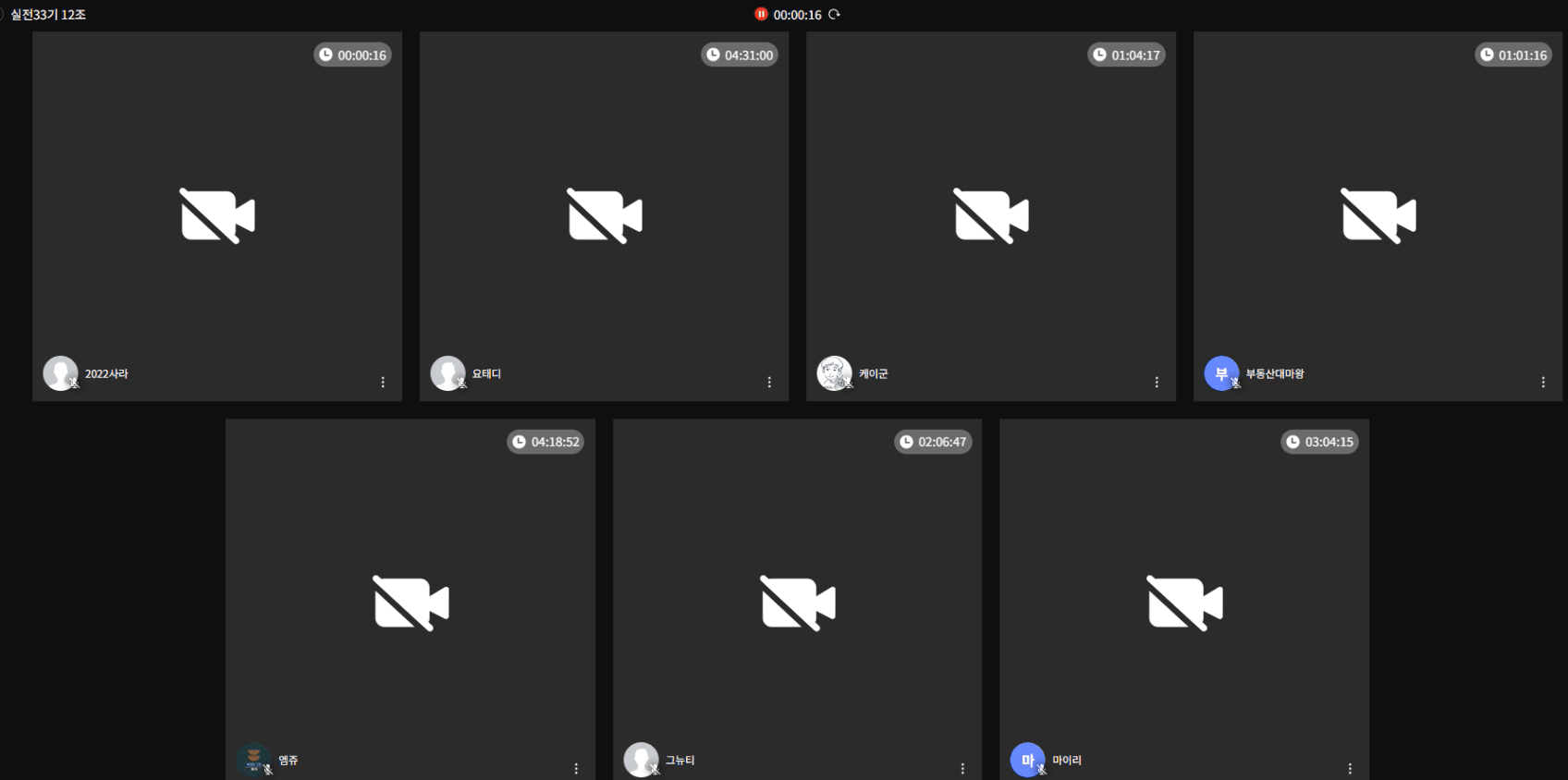Select the participant name 케이군

point(874,373)
